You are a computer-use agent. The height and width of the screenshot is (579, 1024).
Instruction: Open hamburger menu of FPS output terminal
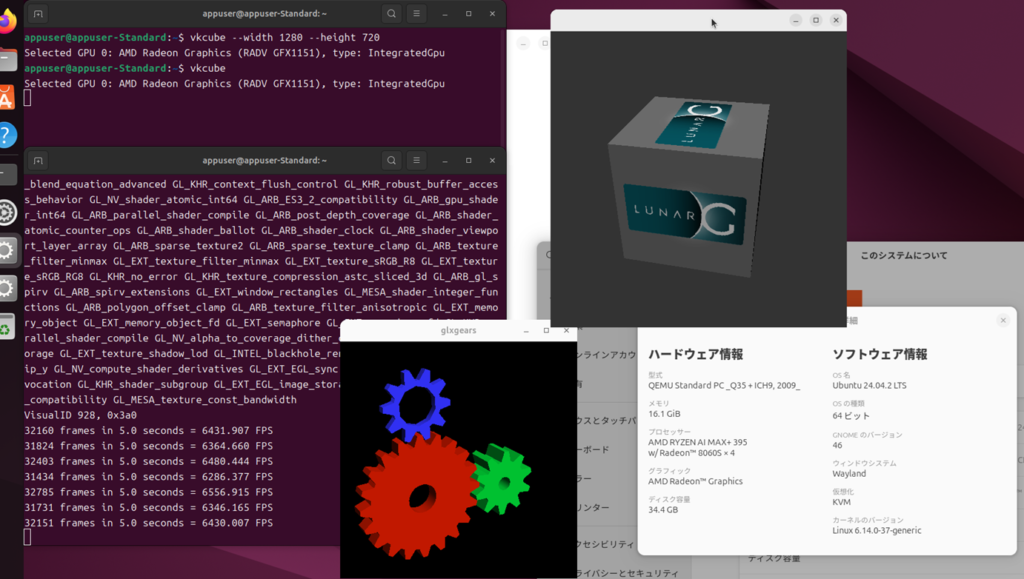click(417, 160)
